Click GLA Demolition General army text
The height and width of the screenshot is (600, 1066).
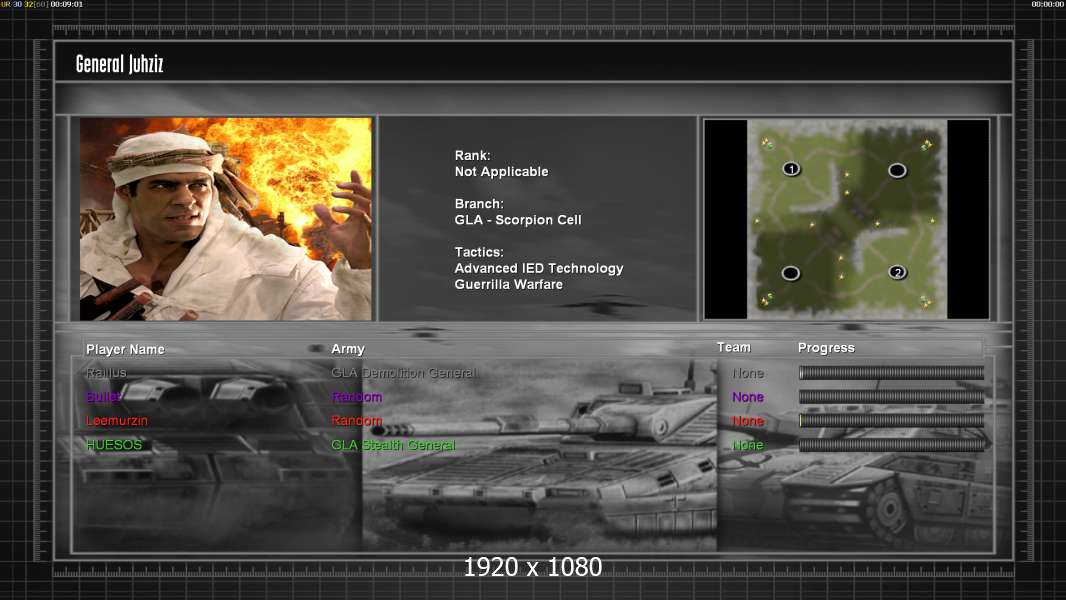tap(404, 373)
